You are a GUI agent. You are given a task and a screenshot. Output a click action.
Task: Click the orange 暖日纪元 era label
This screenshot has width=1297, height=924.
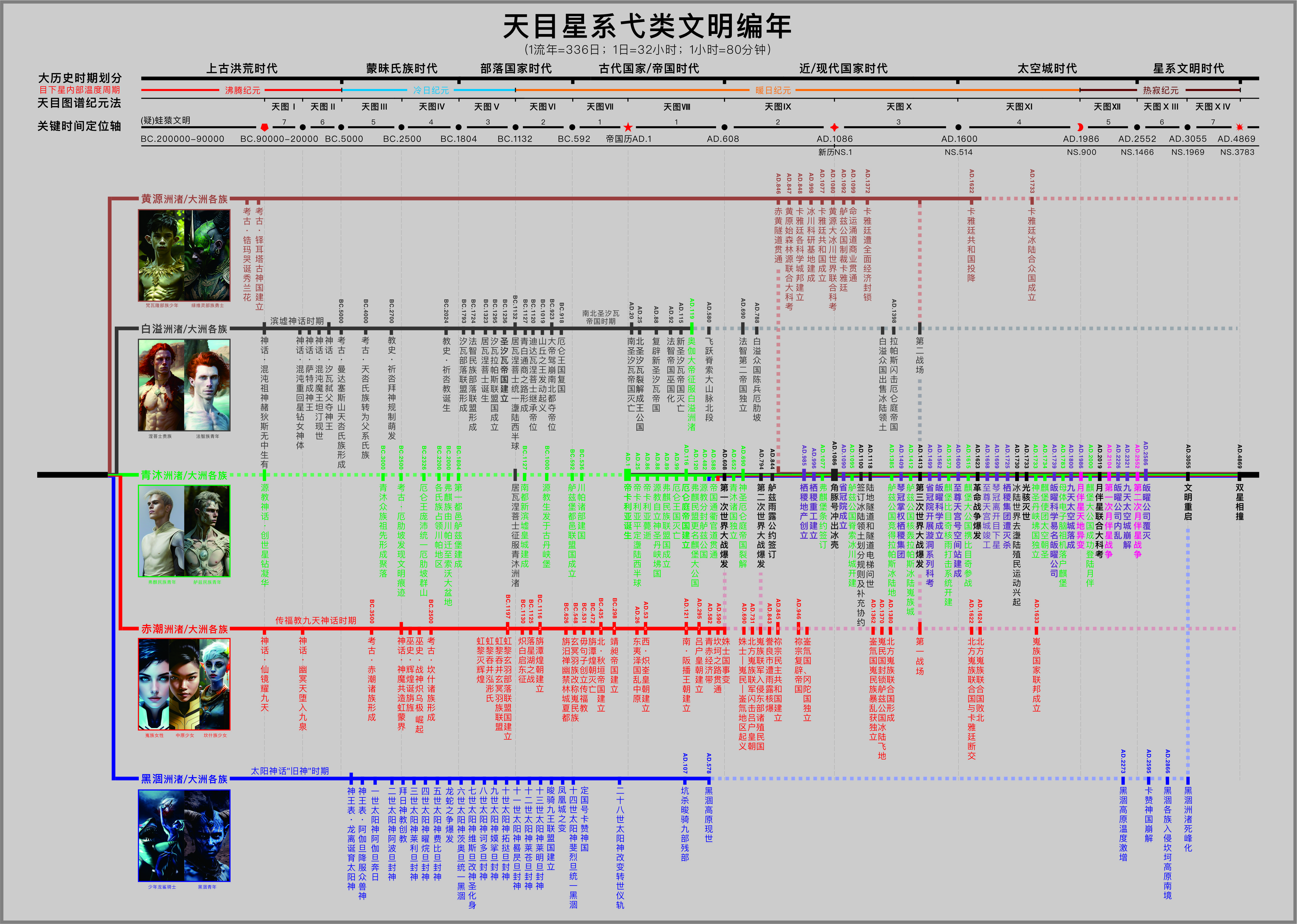(x=773, y=90)
